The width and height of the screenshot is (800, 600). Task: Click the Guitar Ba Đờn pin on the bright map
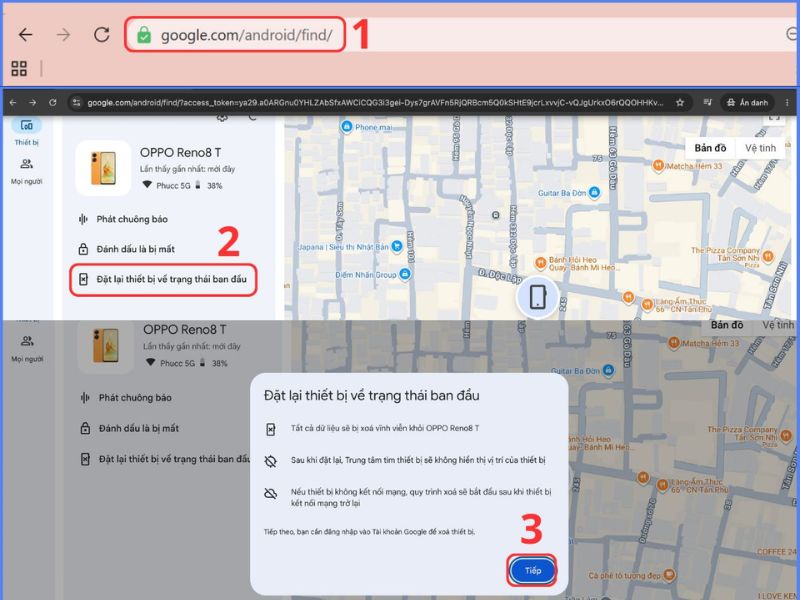pyautogui.click(x=594, y=192)
